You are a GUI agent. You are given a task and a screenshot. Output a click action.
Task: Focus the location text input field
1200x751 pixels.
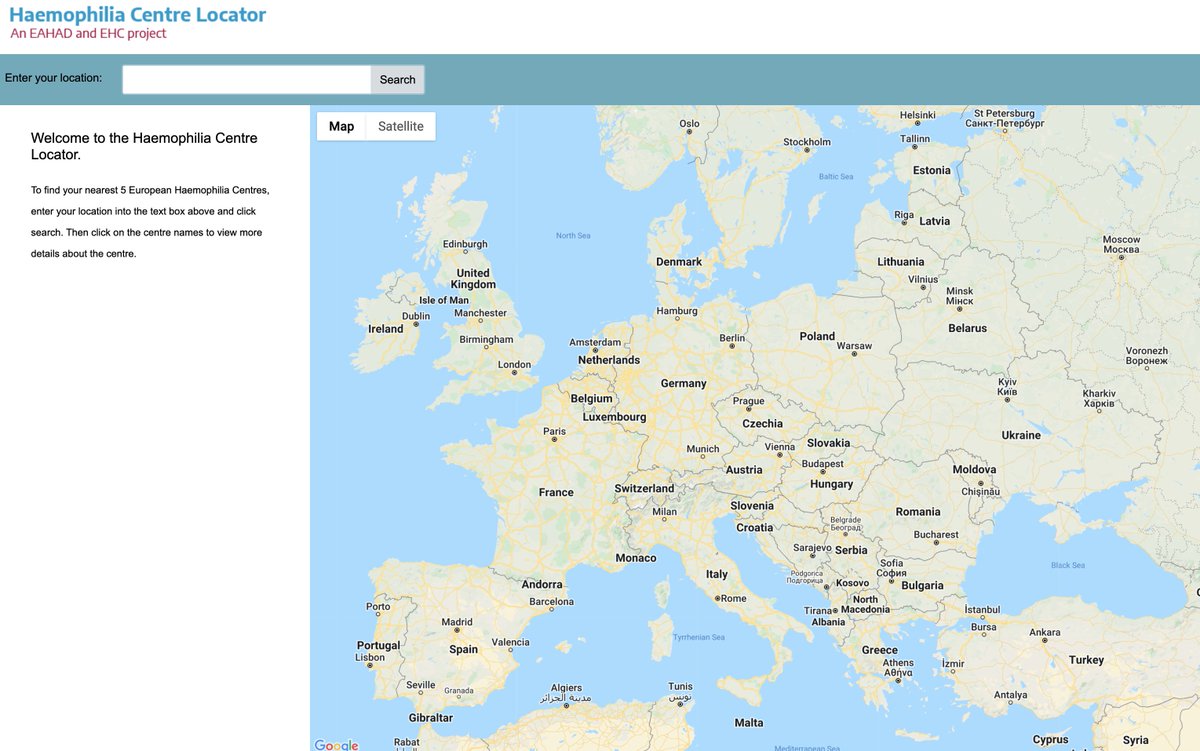[x=247, y=80]
